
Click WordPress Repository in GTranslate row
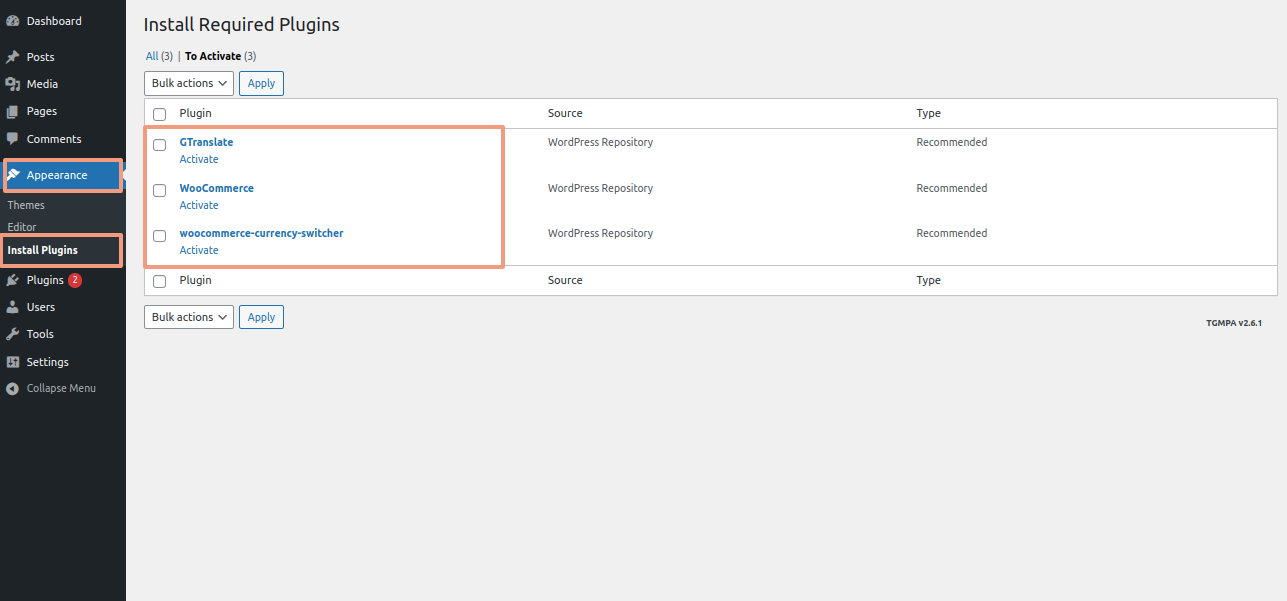[x=600, y=142]
